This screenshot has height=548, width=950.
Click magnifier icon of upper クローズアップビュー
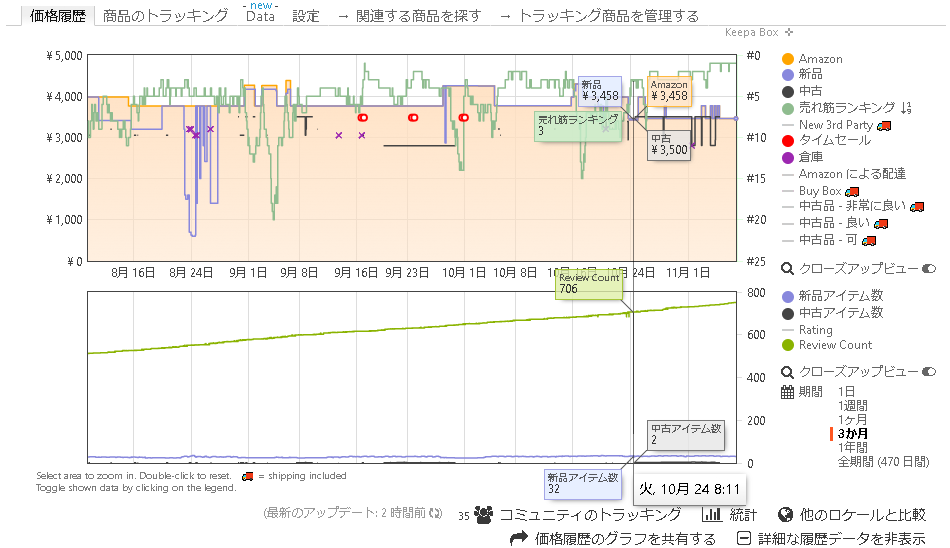787,269
